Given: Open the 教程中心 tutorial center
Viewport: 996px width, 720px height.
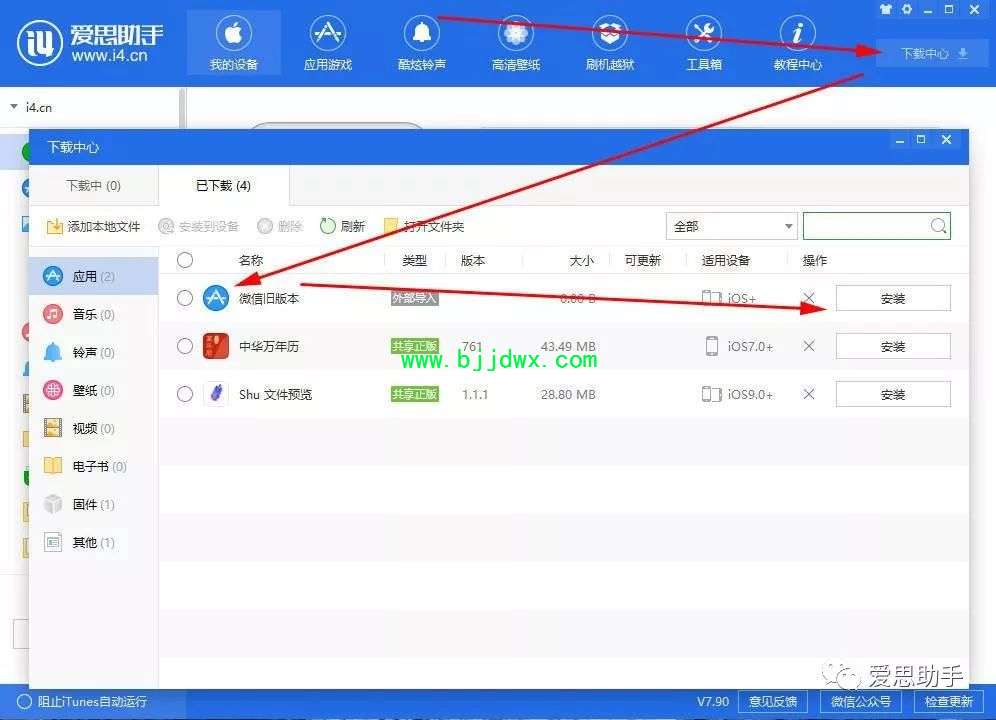Looking at the screenshot, I should pyautogui.click(x=798, y=43).
